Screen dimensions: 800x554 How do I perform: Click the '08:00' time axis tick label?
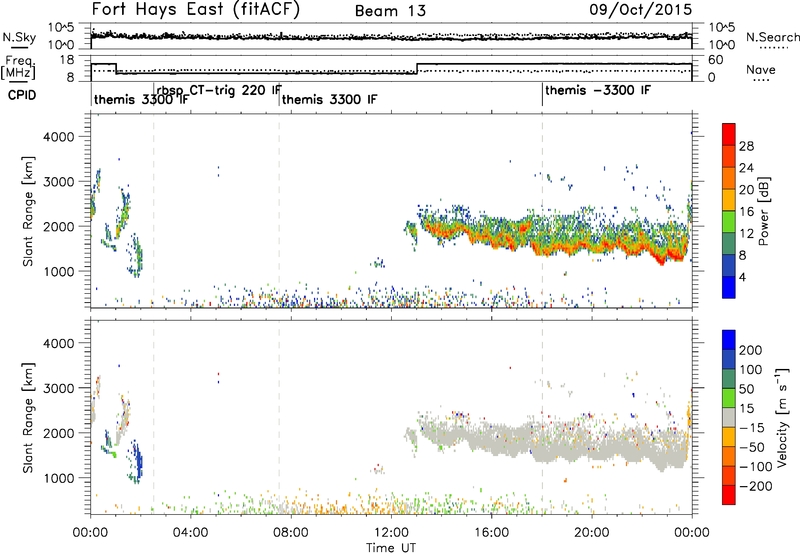click(x=291, y=532)
